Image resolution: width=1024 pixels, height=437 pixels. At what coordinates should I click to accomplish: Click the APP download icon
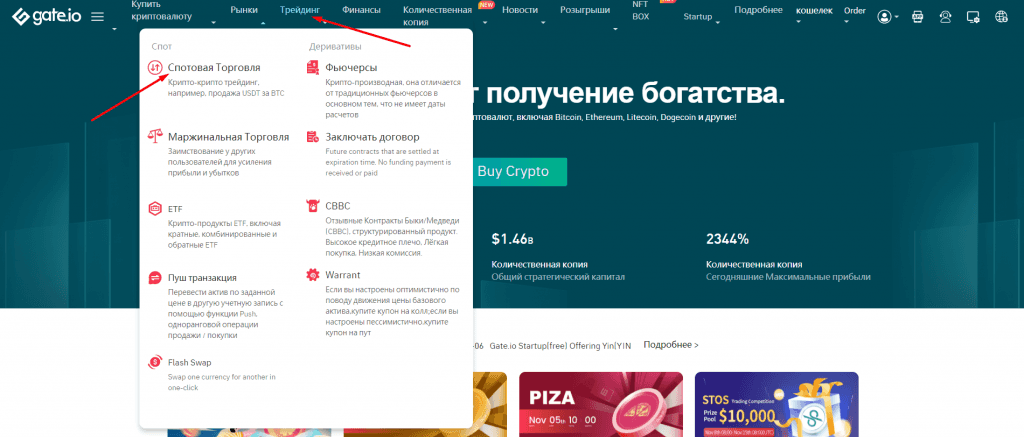pyautogui.click(x=918, y=17)
